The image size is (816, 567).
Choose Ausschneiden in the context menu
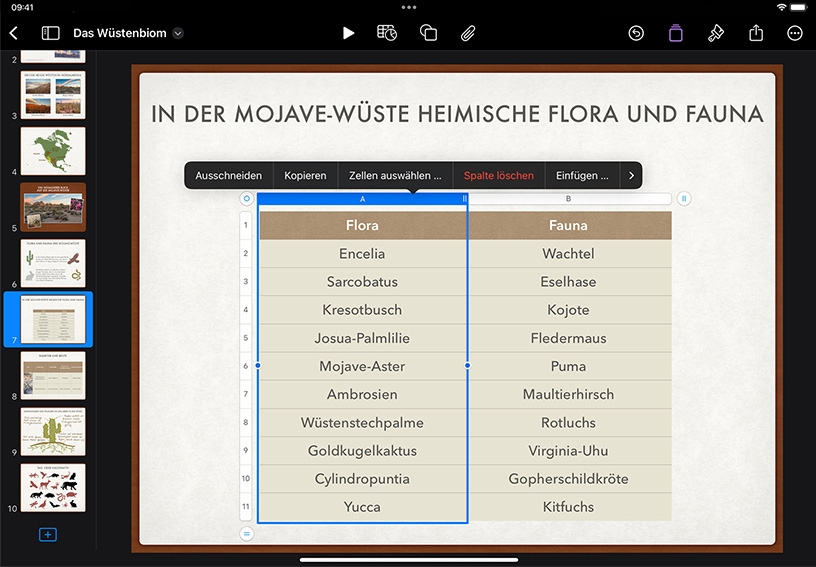(228, 176)
